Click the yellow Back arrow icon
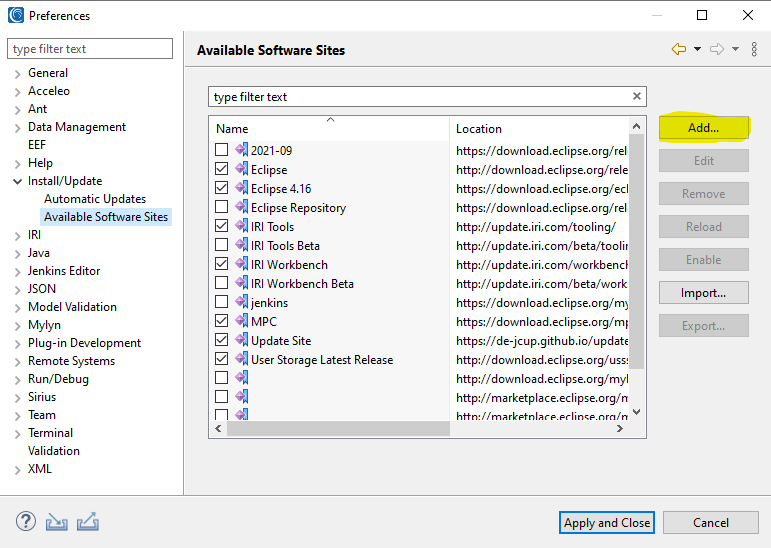Image resolution: width=771 pixels, height=548 pixels. 679,49
